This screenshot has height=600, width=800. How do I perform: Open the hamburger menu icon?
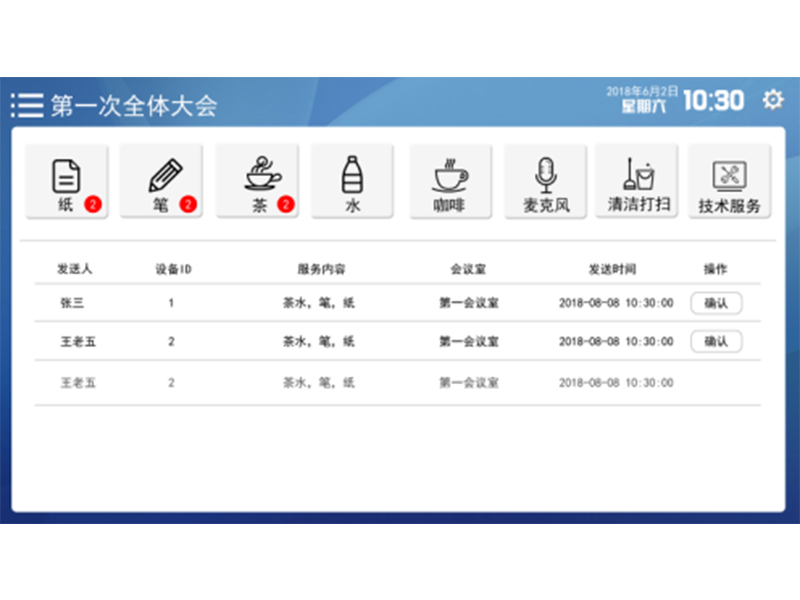pyautogui.click(x=27, y=105)
